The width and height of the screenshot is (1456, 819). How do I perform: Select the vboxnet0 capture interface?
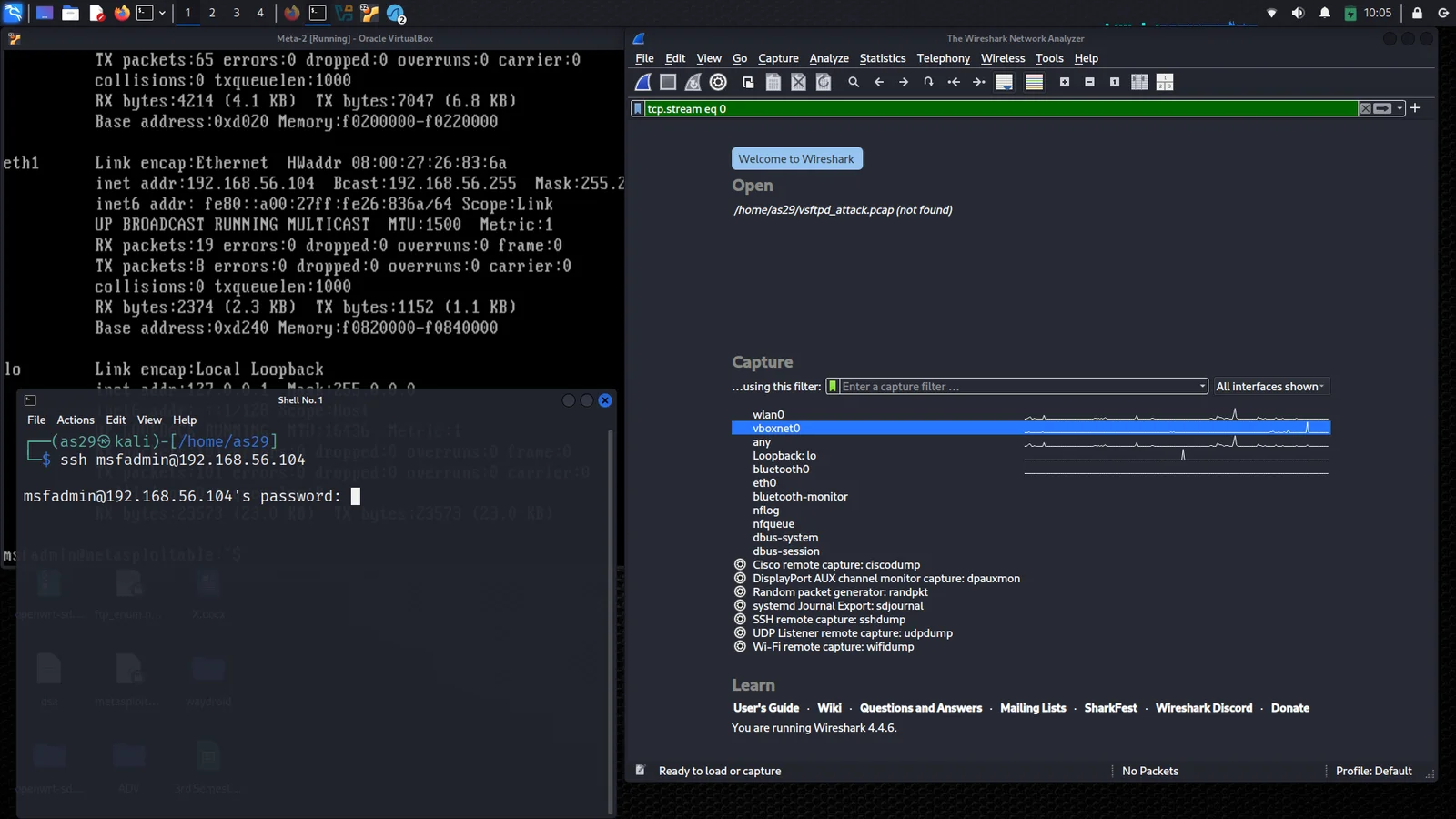coord(1031,428)
